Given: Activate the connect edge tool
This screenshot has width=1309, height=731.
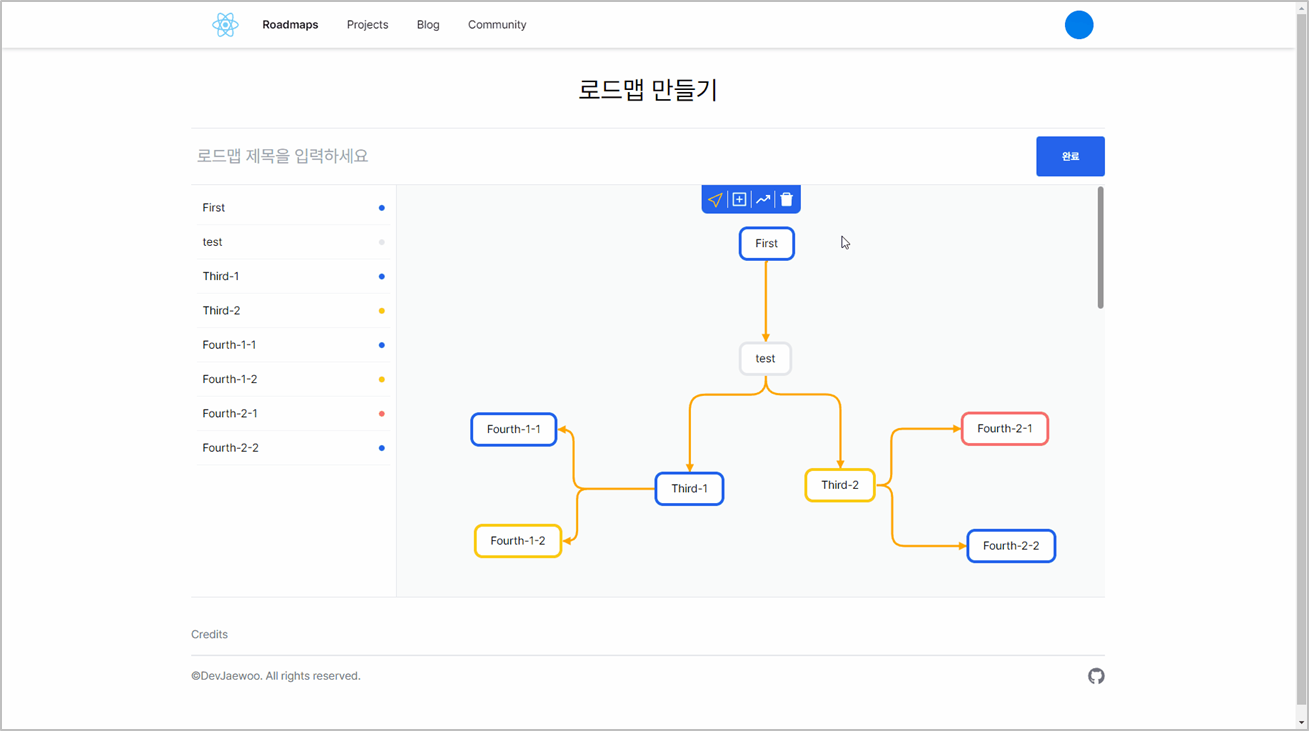Looking at the screenshot, I should (762, 199).
